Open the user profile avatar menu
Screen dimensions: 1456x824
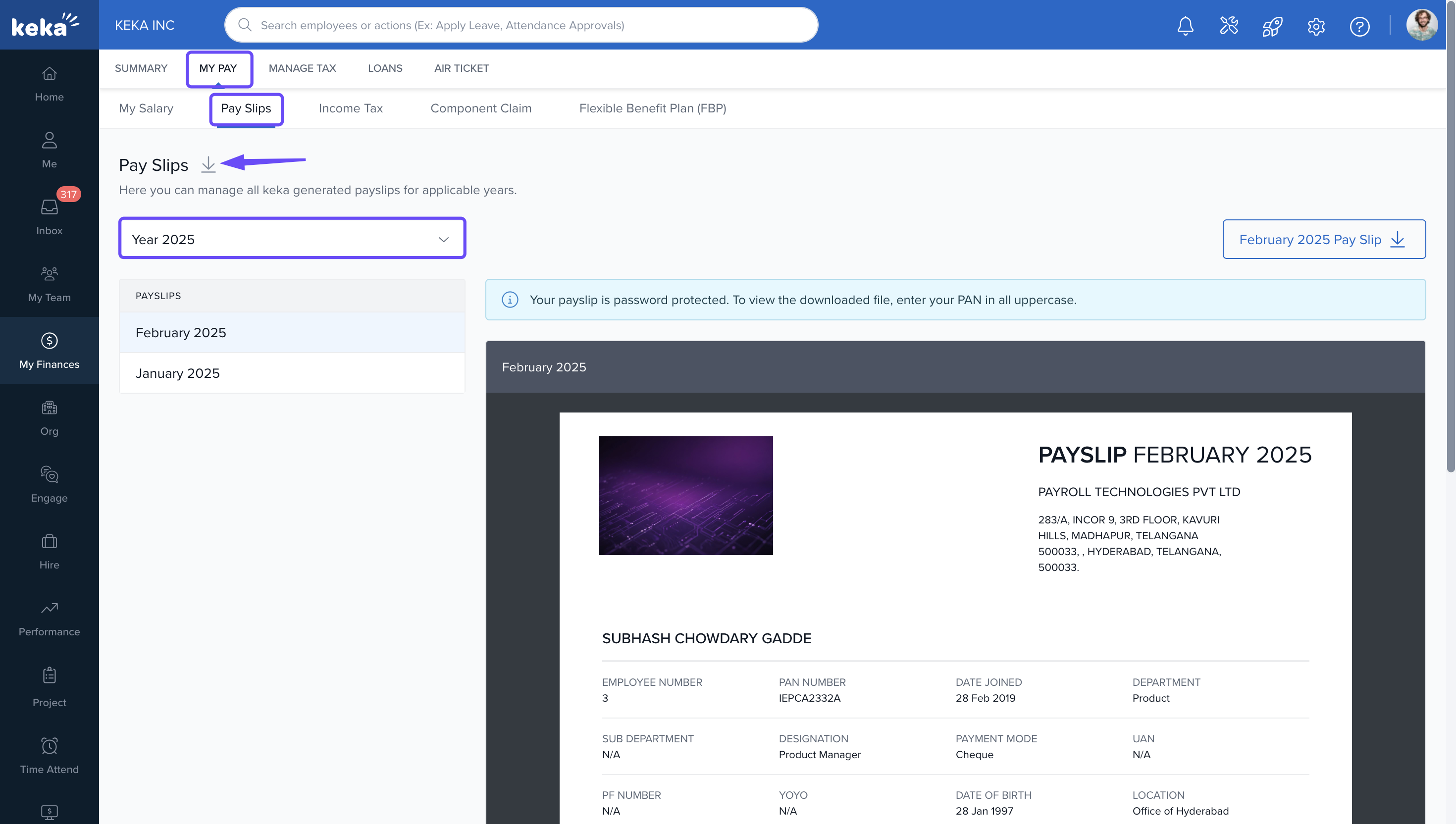pyautogui.click(x=1421, y=25)
